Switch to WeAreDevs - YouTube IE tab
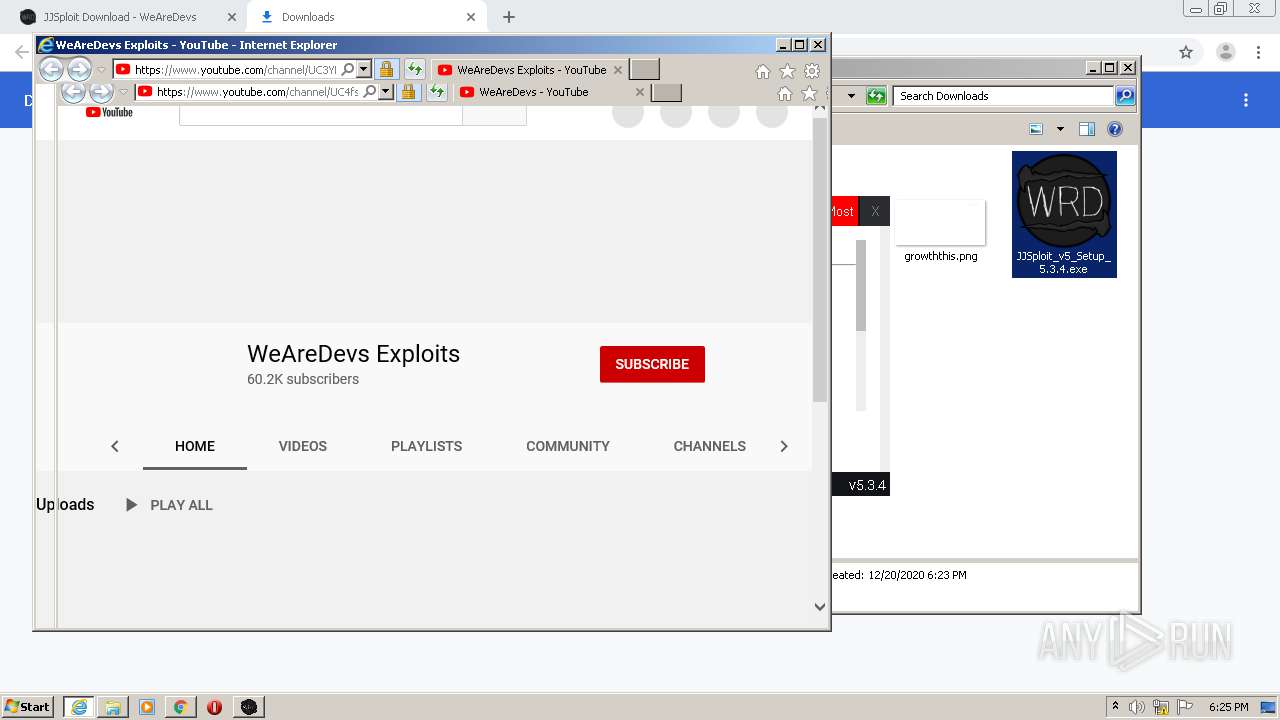This screenshot has width=1280, height=720. click(x=551, y=92)
